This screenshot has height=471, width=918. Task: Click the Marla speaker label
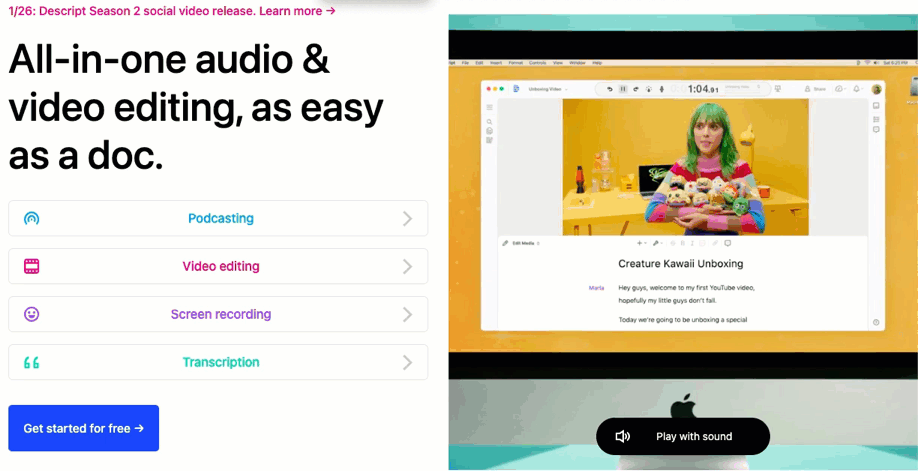(x=597, y=288)
